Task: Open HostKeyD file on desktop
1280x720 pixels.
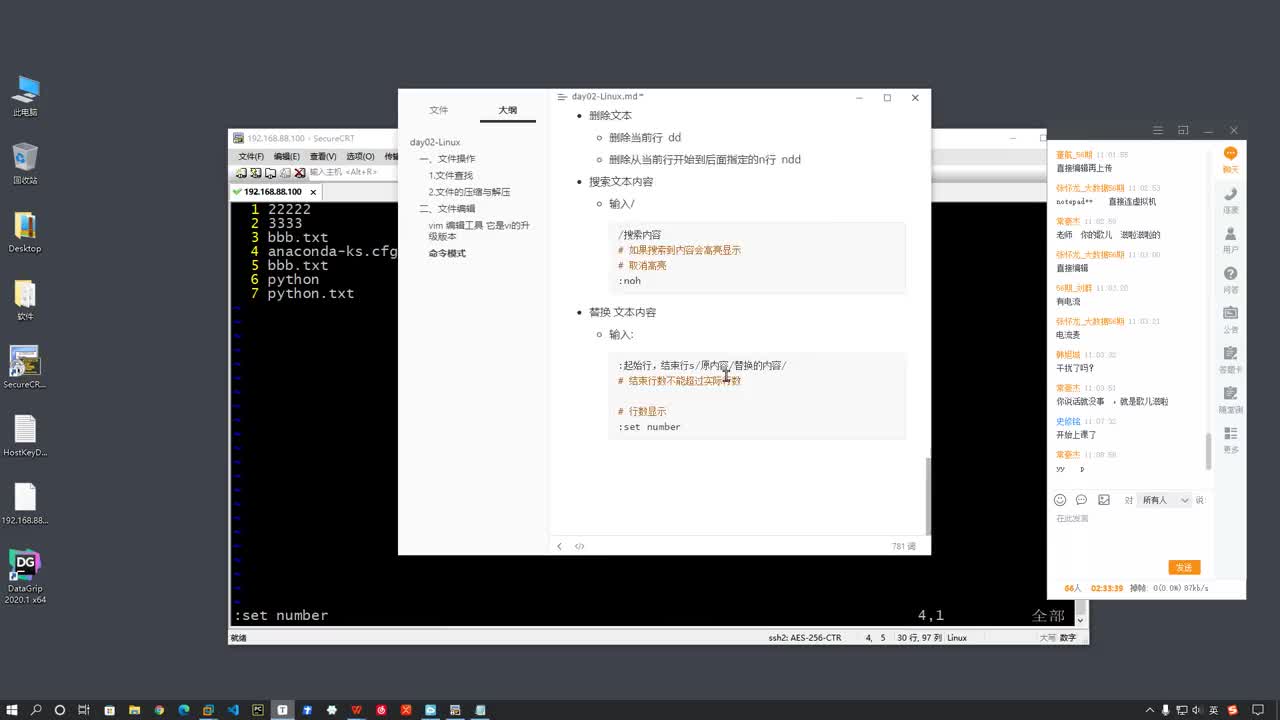Action: (x=25, y=436)
